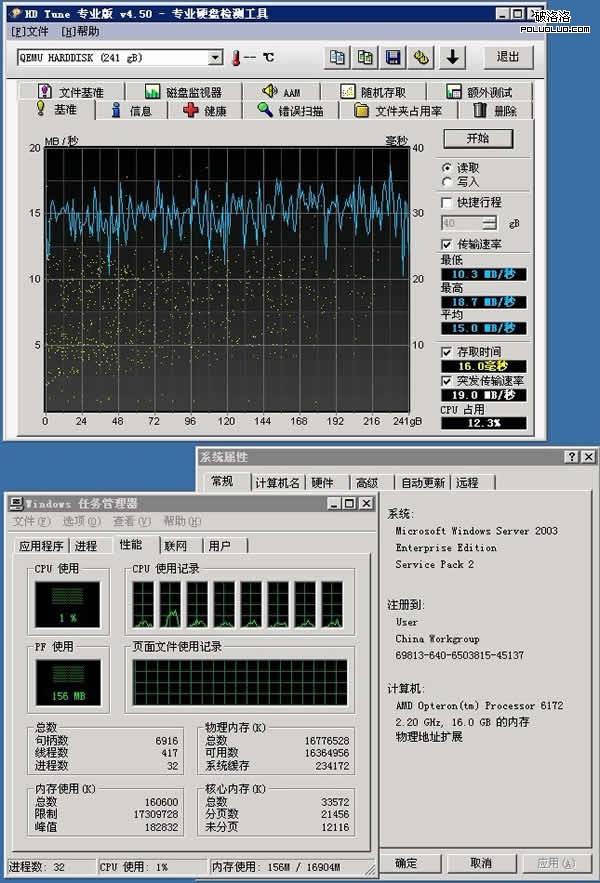Click the down arrow minimize-to-tray icon

453,57
